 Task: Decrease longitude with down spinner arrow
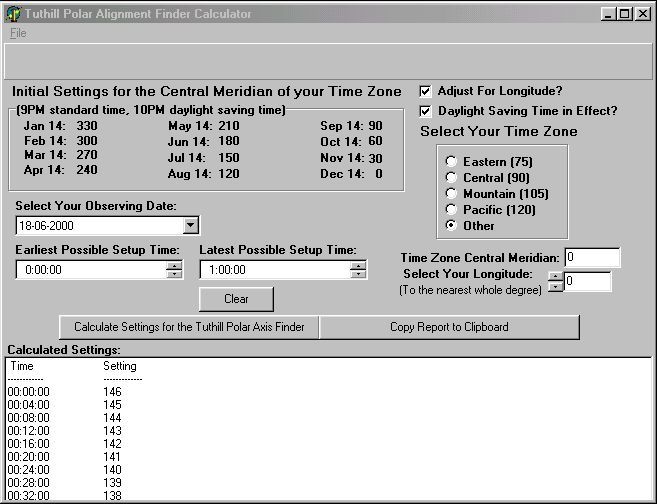(556, 286)
